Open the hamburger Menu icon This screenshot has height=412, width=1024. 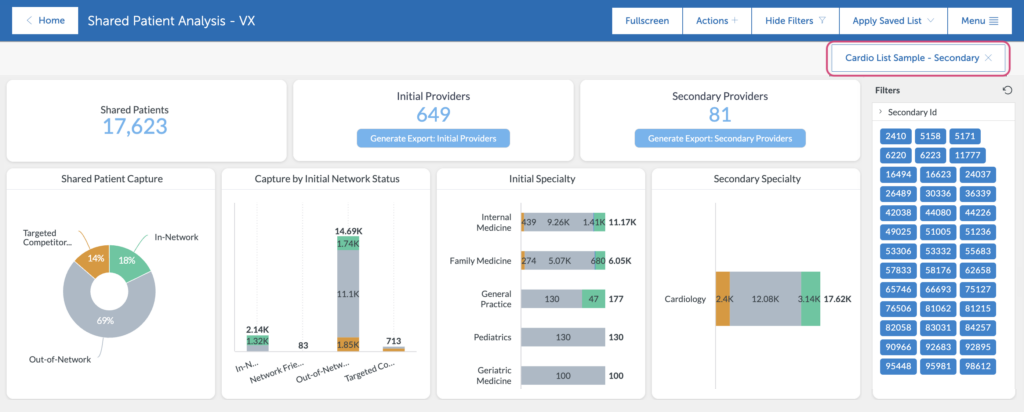(993, 20)
